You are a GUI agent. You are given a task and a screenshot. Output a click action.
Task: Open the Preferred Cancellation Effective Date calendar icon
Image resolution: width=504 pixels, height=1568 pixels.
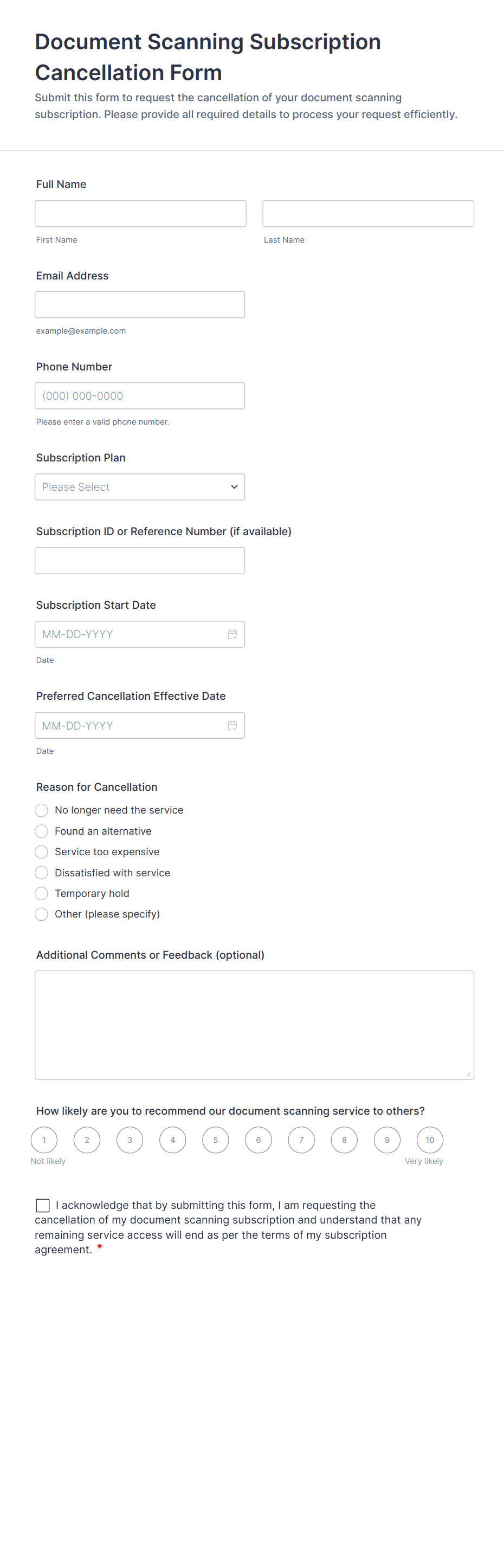232,726
